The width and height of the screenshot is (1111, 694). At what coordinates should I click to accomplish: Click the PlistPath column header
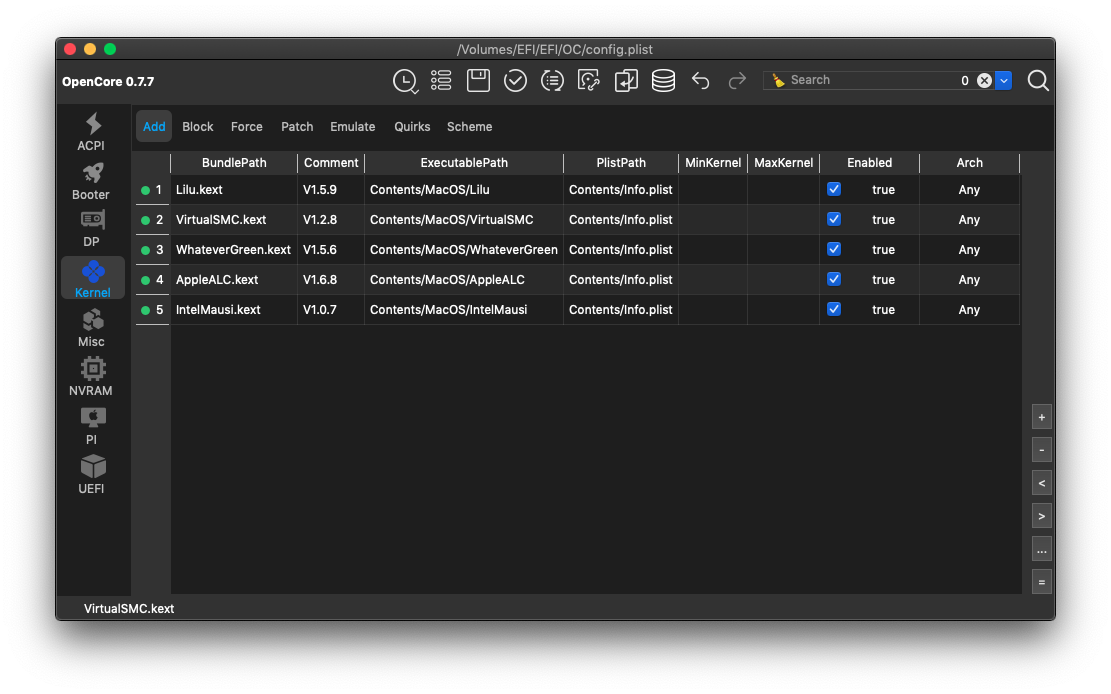tap(621, 163)
